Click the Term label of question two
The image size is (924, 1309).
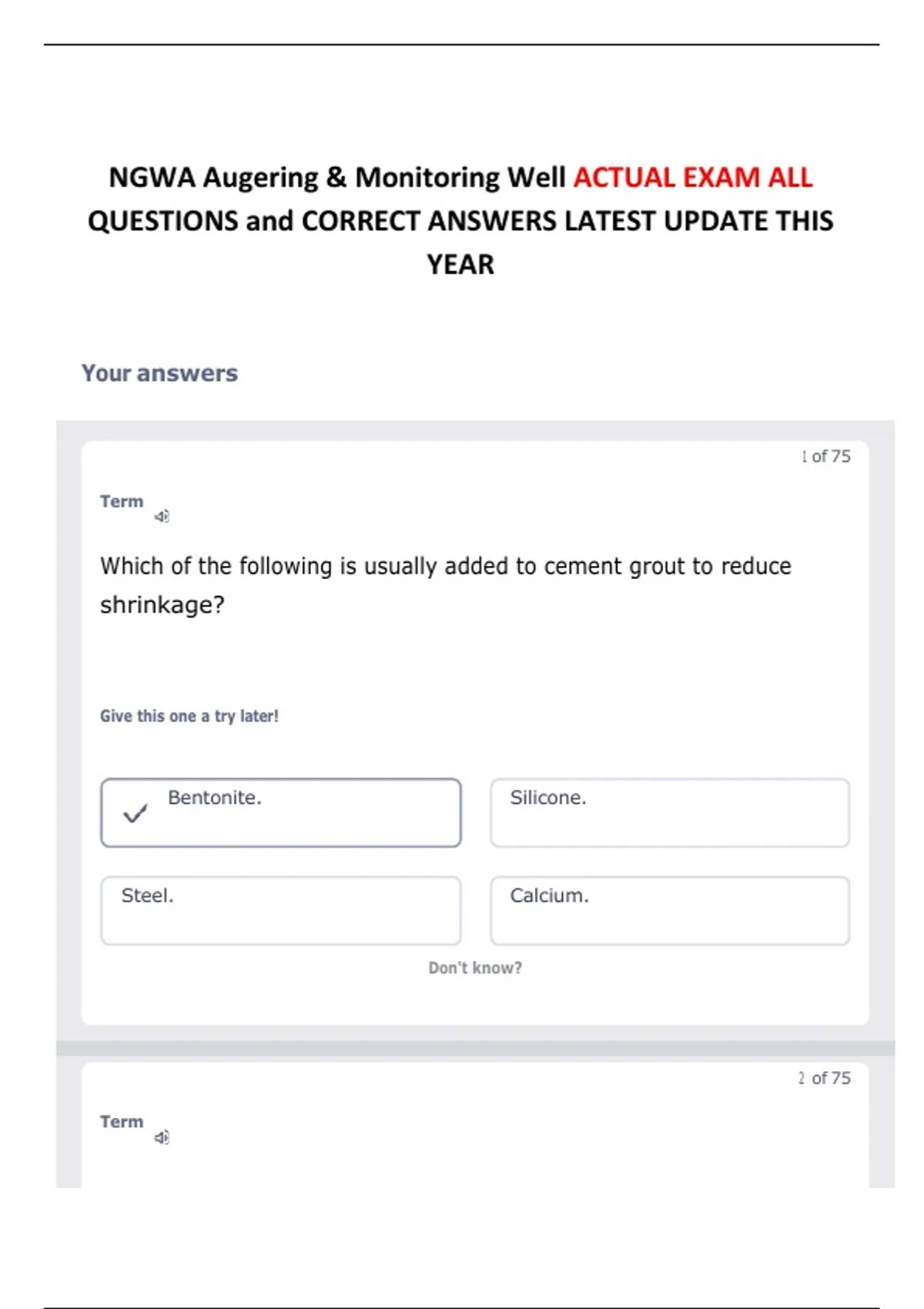(122, 1122)
